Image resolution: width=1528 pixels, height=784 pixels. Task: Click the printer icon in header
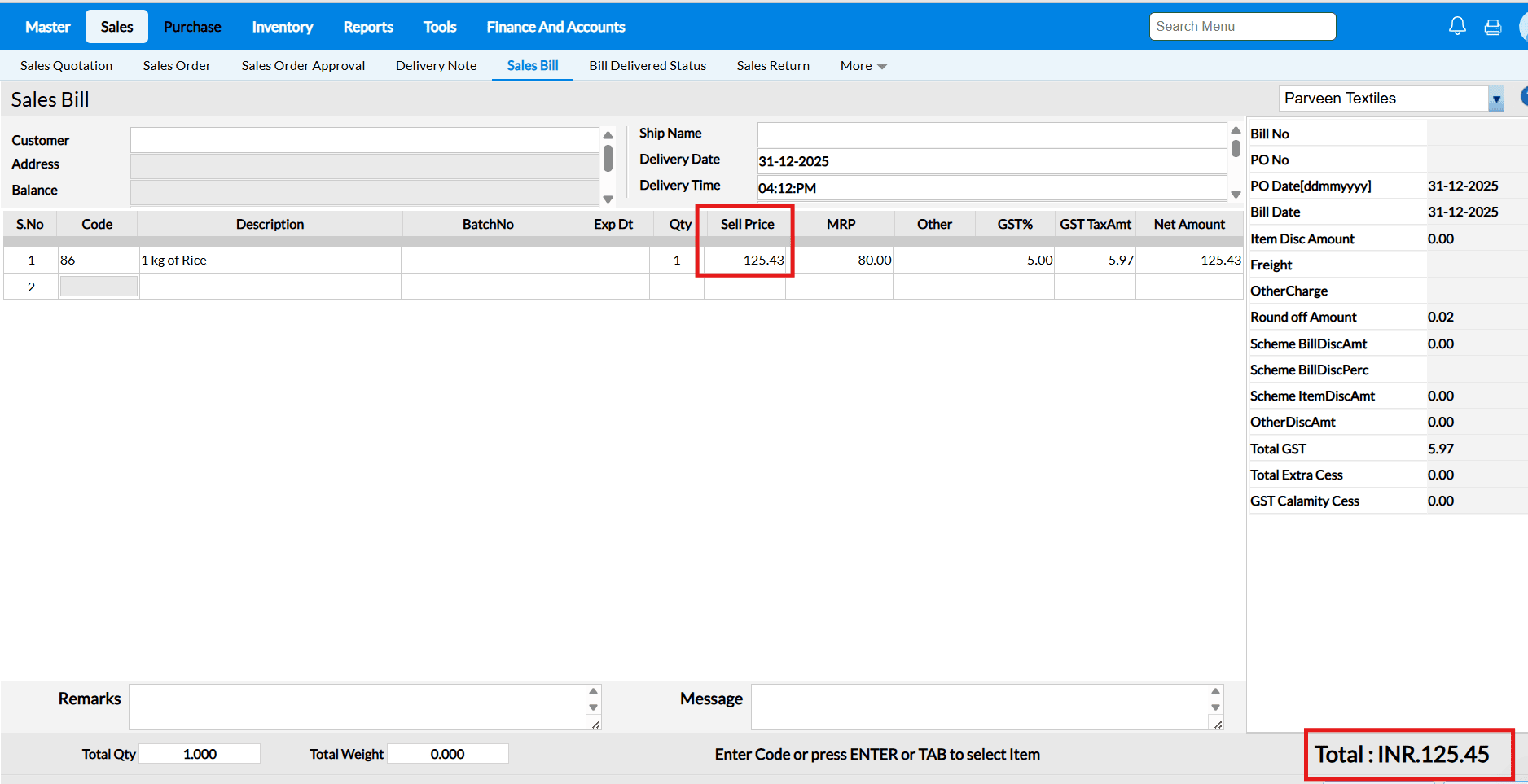click(1493, 27)
